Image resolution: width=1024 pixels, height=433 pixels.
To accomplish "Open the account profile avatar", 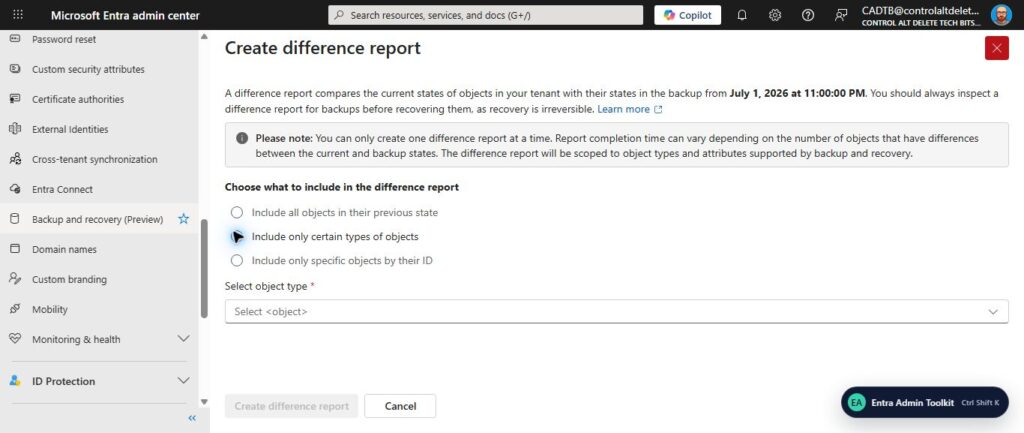I will click(1001, 15).
